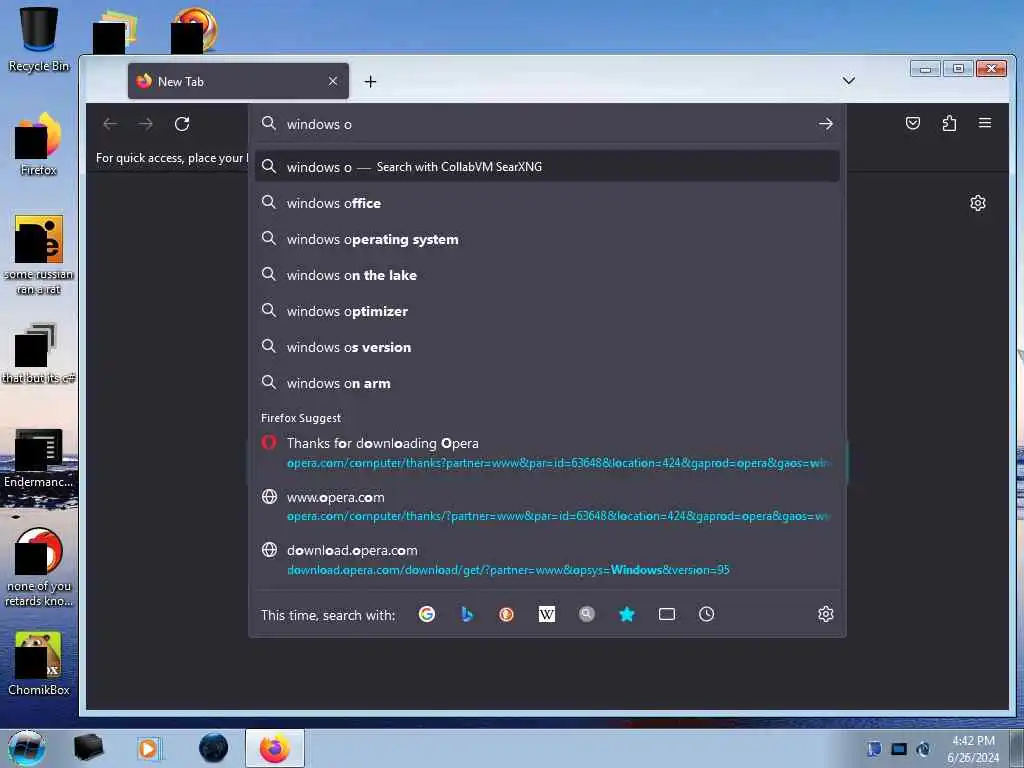Open a new tab with plus button
The image size is (1024, 768).
[x=370, y=82]
